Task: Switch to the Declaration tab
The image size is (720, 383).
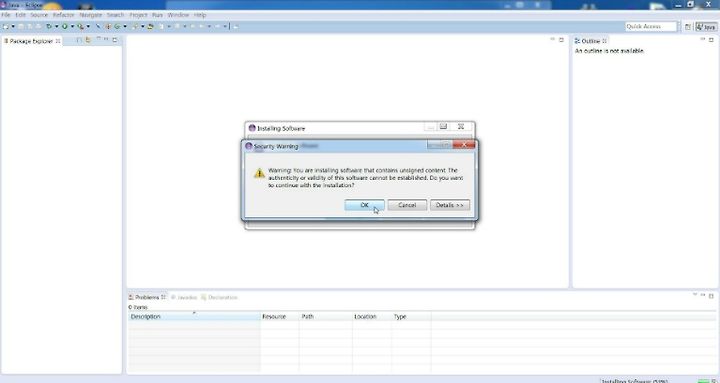Action: point(219,297)
